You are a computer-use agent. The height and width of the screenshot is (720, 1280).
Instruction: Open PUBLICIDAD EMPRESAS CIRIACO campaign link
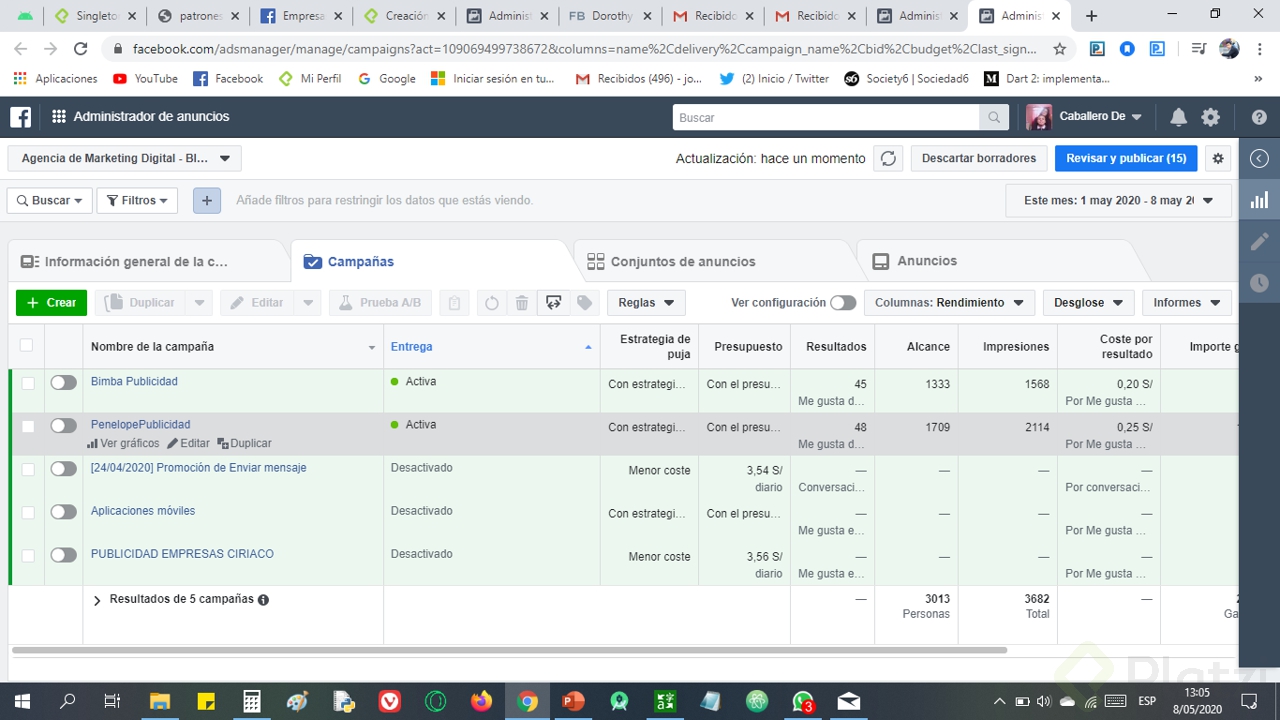point(182,553)
